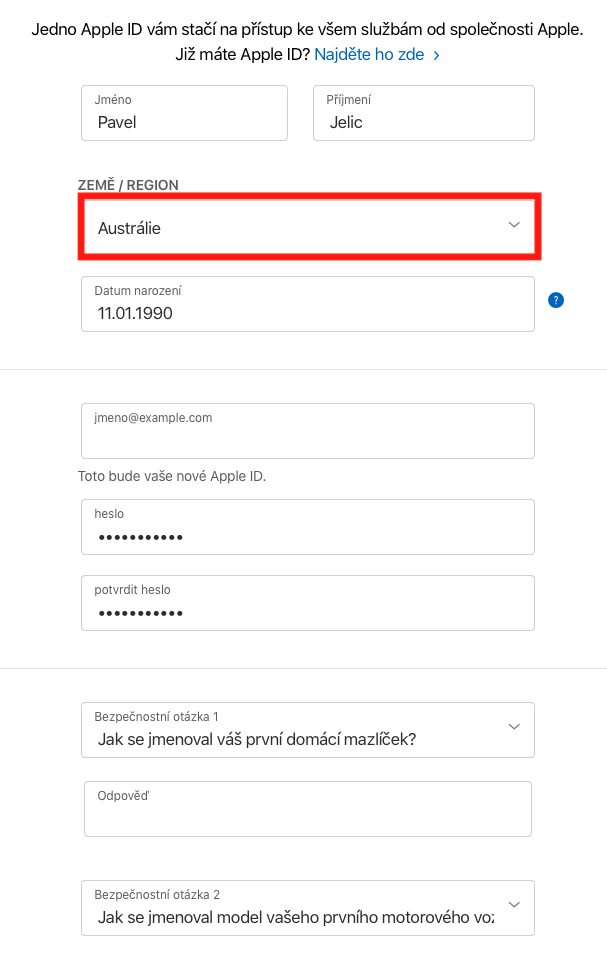Screen dimensions: 607x959
Task: Click the first motor vehicle question text
Action: [x=295, y=918]
